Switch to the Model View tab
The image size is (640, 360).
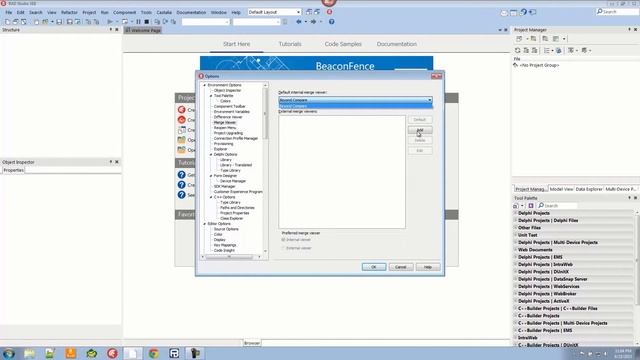click(x=561, y=189)
